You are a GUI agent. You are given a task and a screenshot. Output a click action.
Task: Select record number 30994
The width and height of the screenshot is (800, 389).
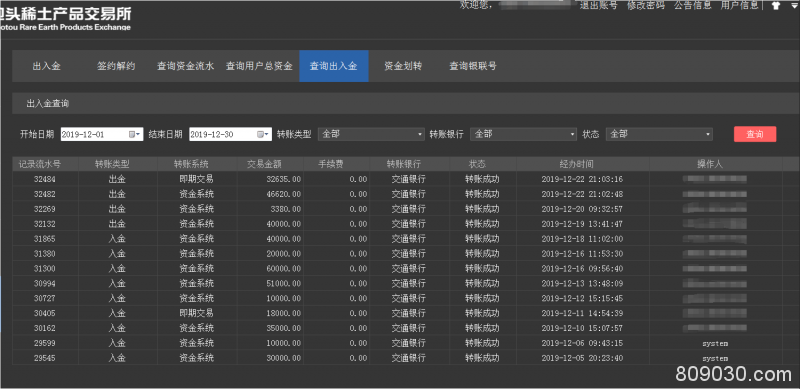pyautogui.click(x=45, y=283)
